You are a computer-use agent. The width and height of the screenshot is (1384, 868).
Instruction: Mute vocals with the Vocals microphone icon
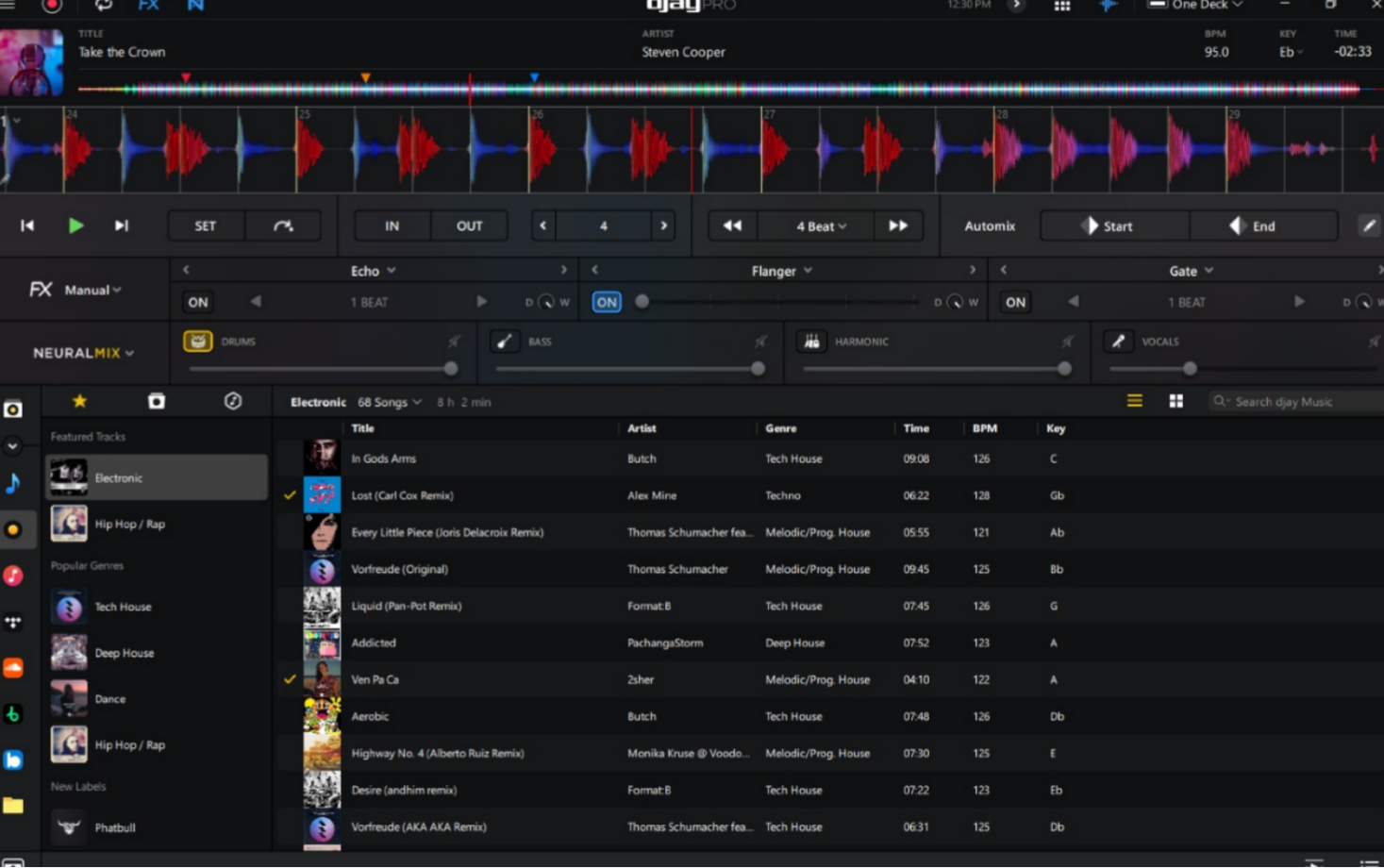click(x=1118, y=342)
